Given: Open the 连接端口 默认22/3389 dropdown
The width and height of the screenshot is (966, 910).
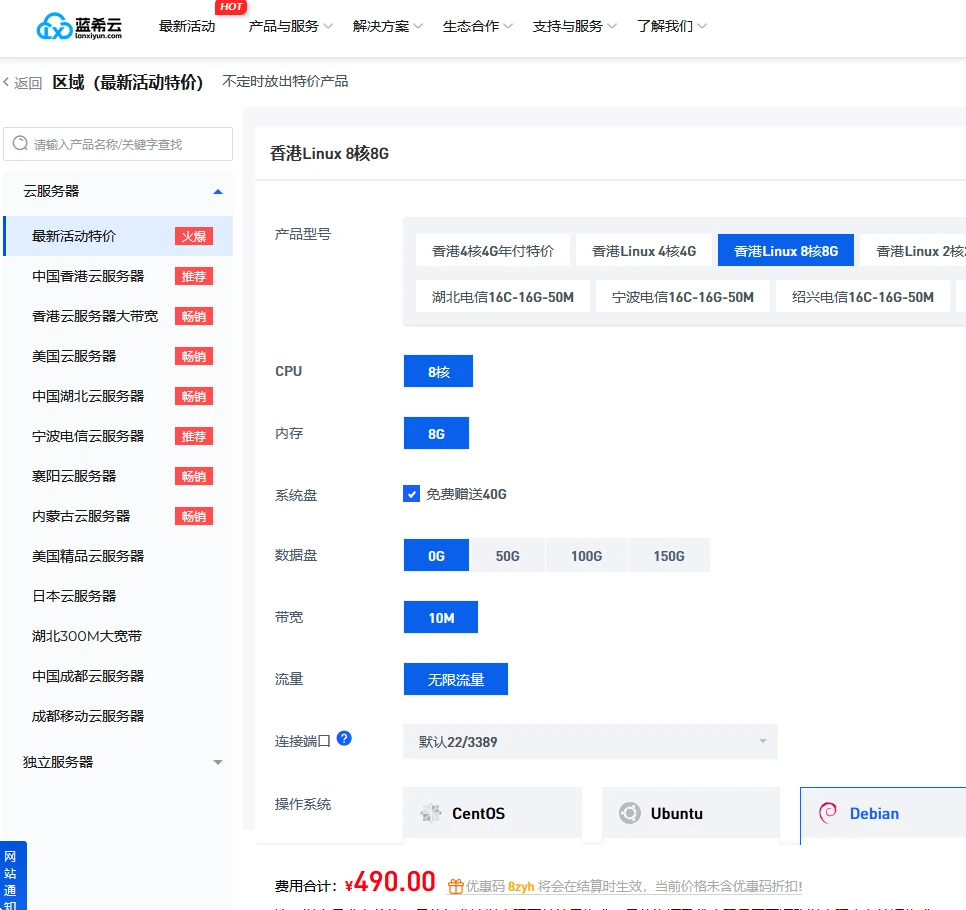Looking at the screenshot, I should (x=590, y=742).
